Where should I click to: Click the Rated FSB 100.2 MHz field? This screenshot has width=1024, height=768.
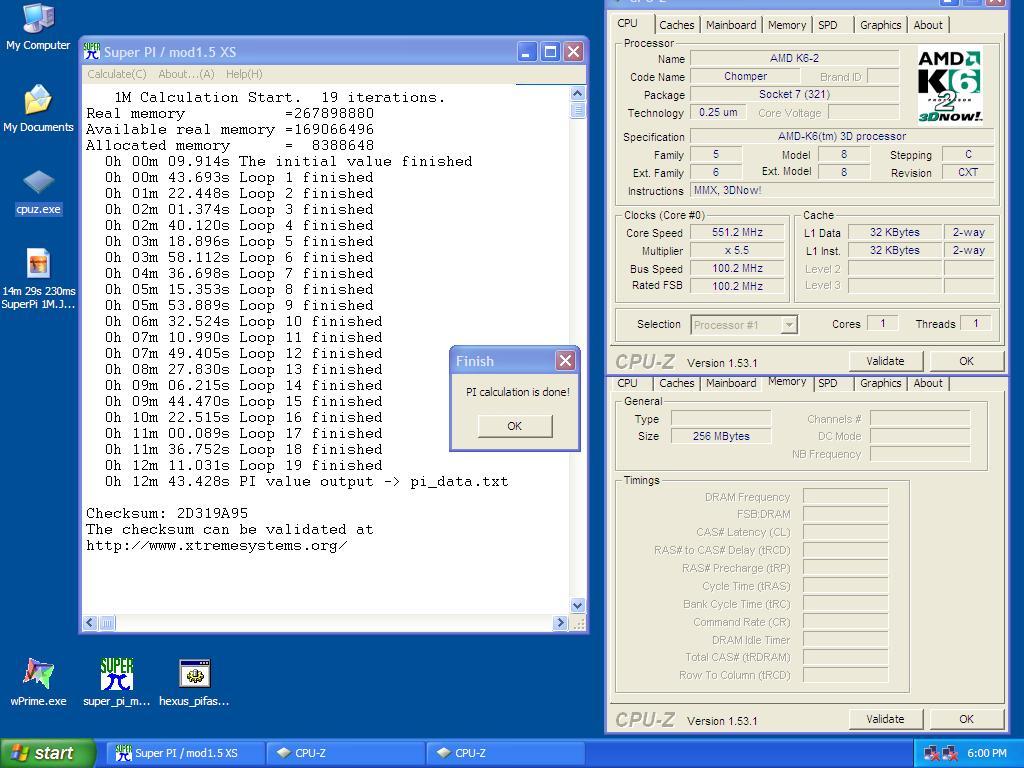737,286
